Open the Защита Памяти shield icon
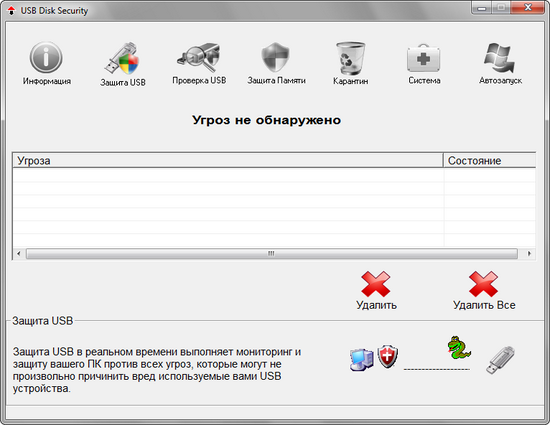 click(x=276, y=57)
